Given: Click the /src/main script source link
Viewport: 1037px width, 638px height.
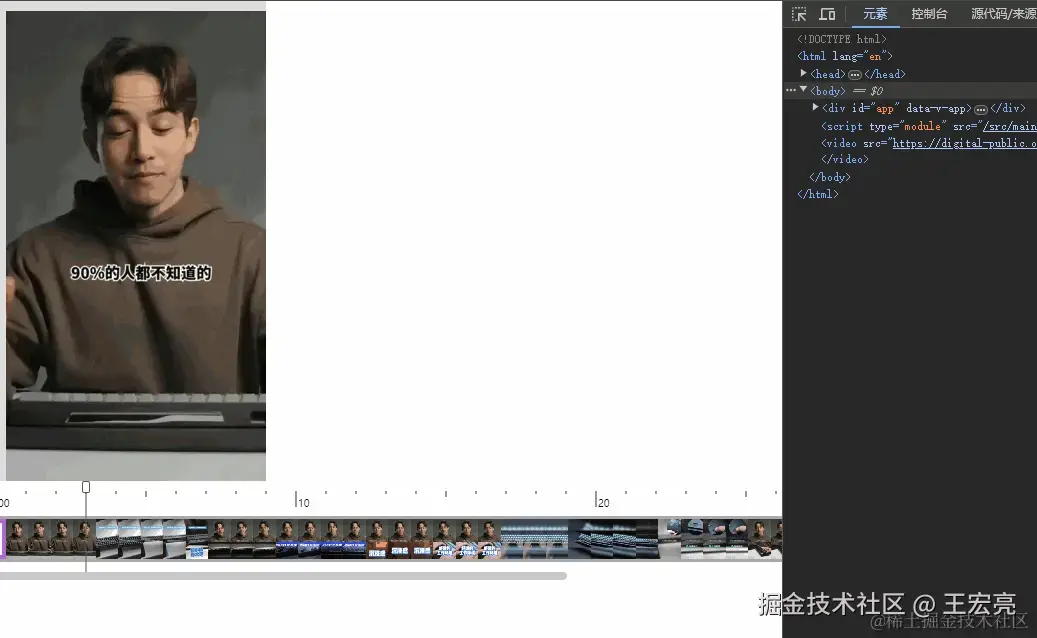Looking at the screenshot, I should tap(1010, 125).
